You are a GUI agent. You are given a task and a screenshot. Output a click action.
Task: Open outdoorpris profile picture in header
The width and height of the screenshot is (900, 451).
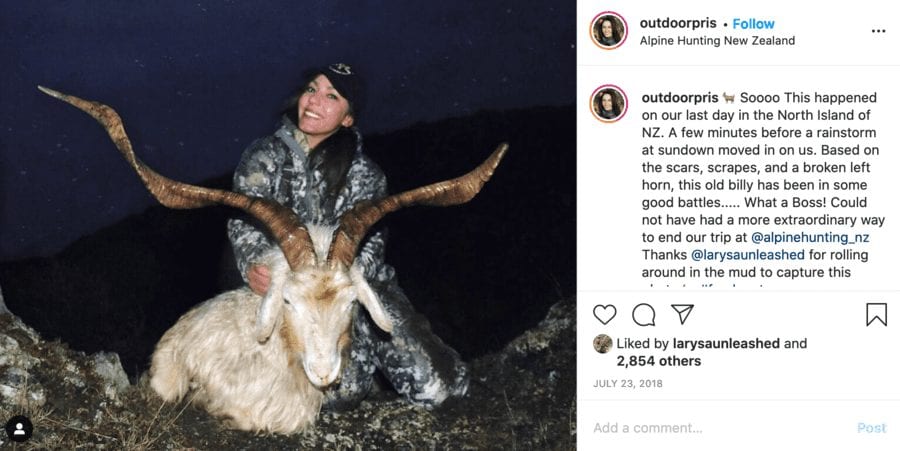[x=608, y=31]
